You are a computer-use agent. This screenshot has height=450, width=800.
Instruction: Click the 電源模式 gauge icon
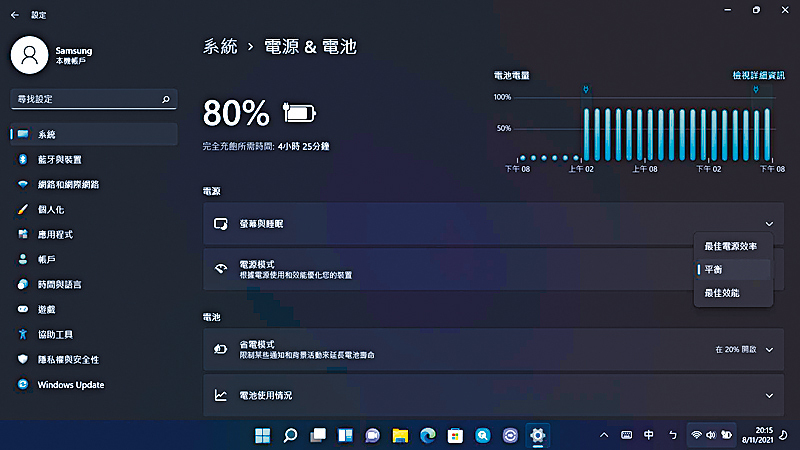click(x=220, y=269)
